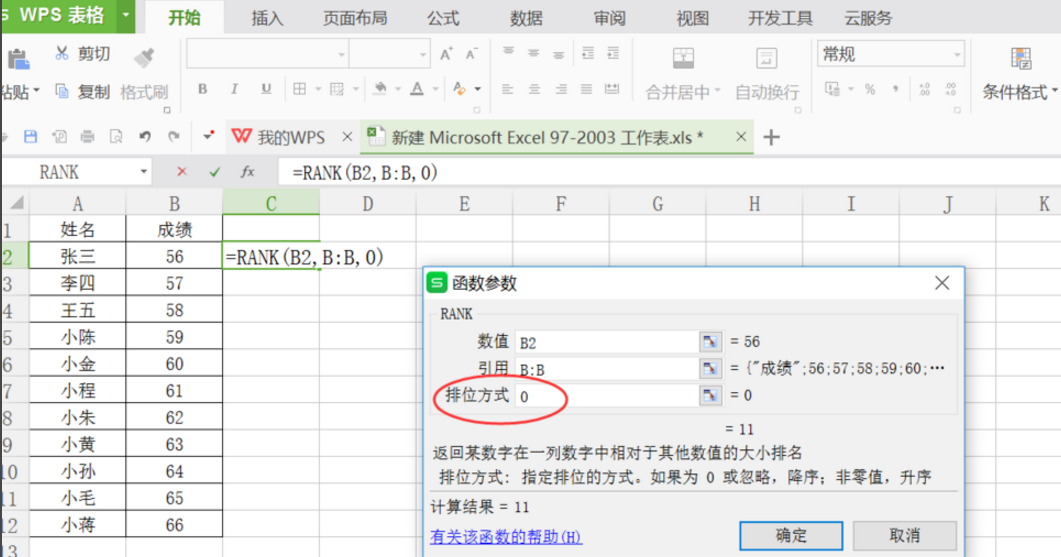Image resolution: width=1061 pixels, height=557 pixels.
Task: Click the Paste (粘贴) clipboard icon
Action: tap(18, 60)
